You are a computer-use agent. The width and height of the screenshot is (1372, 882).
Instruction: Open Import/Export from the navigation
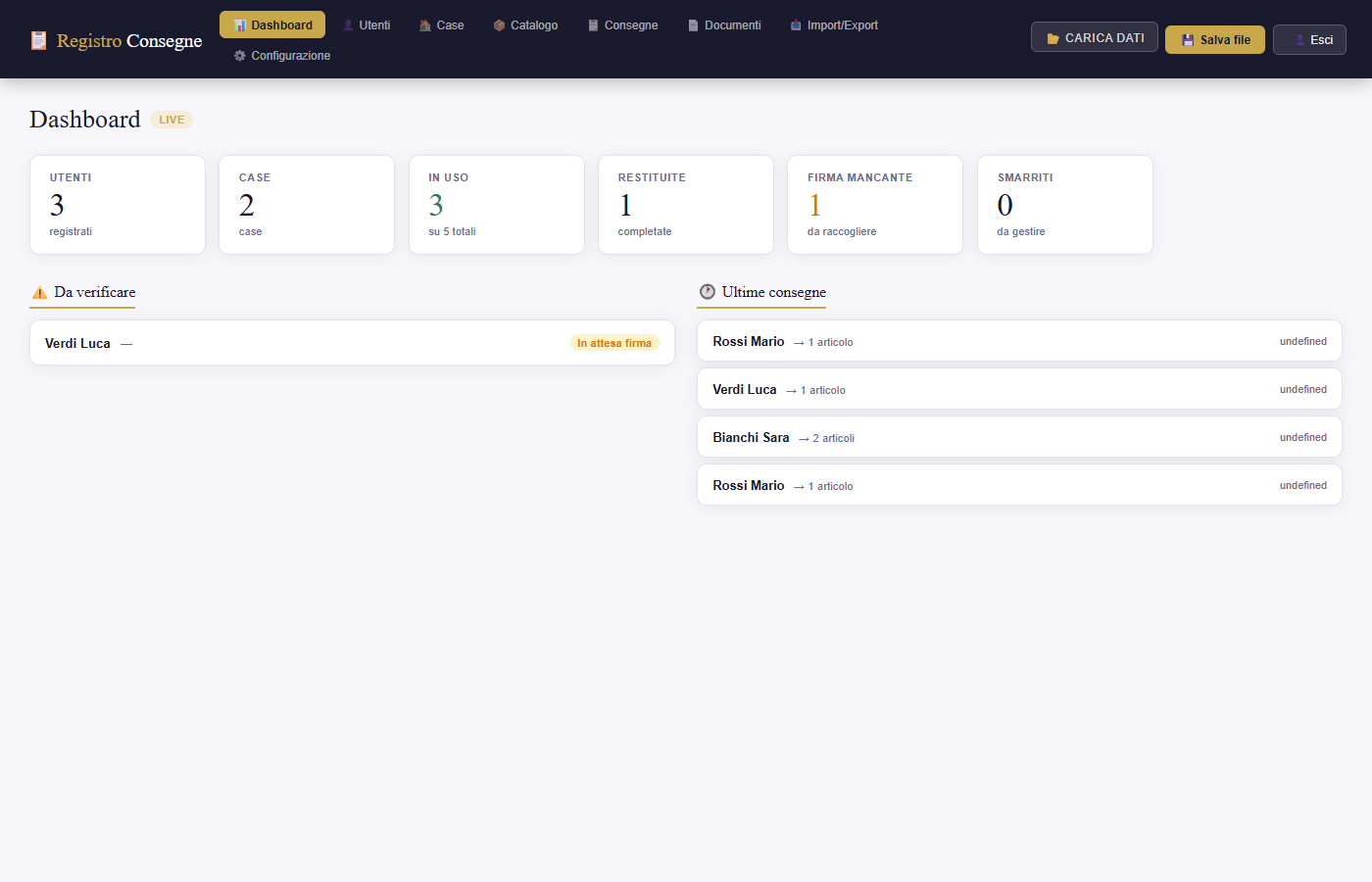[834, 25]
